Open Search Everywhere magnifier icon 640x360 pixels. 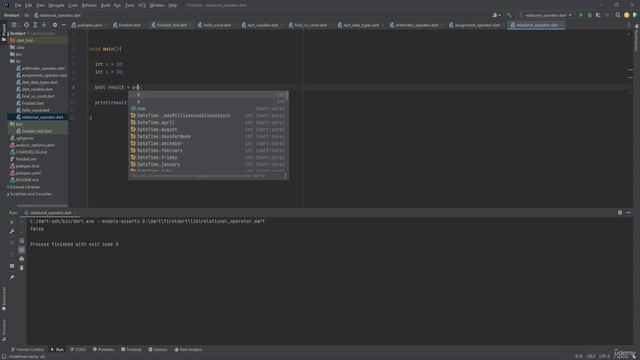point(618,15)
